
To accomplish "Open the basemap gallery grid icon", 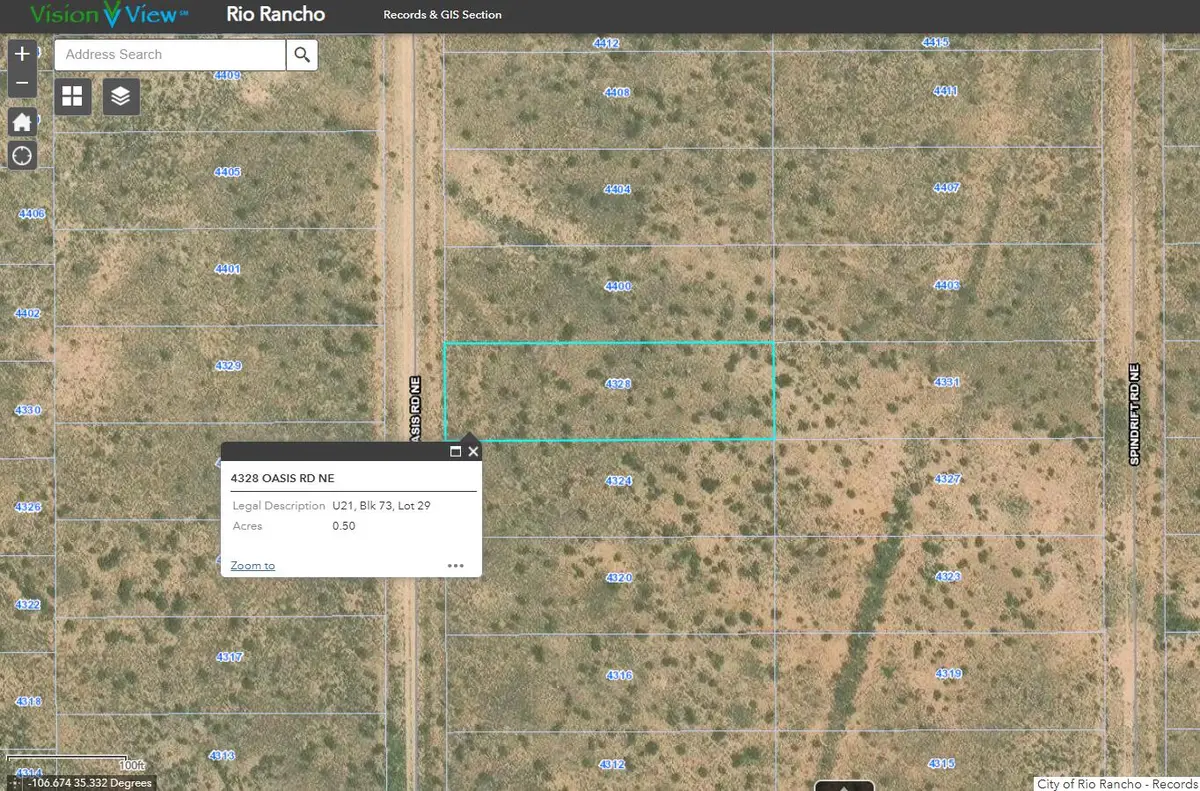I will tap(71, 96).
